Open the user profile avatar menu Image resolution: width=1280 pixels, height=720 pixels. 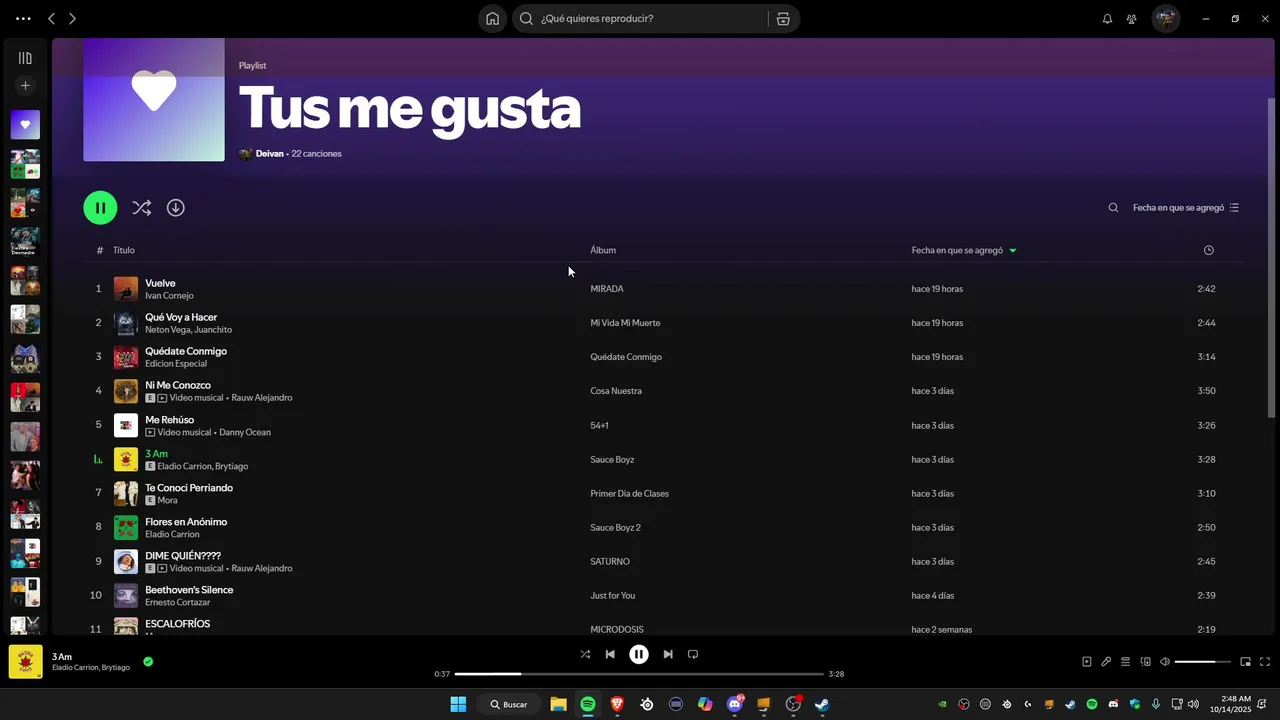[1165, 19]
